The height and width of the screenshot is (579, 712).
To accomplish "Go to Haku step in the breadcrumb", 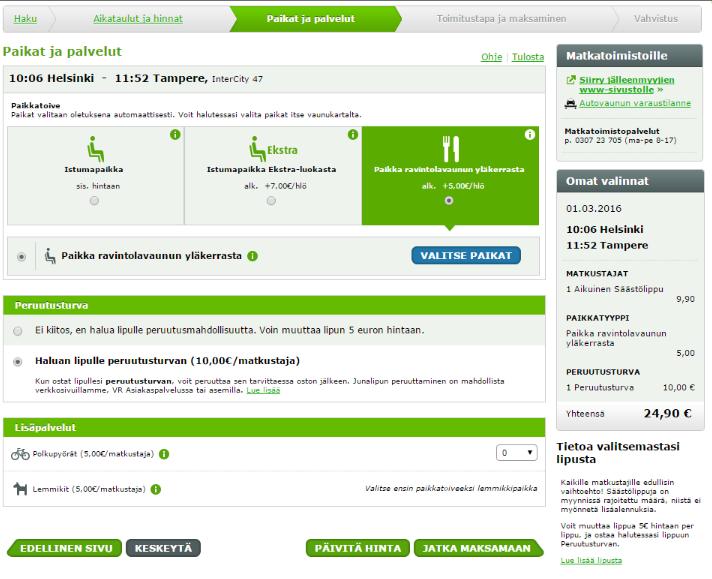I will (25, 19).
